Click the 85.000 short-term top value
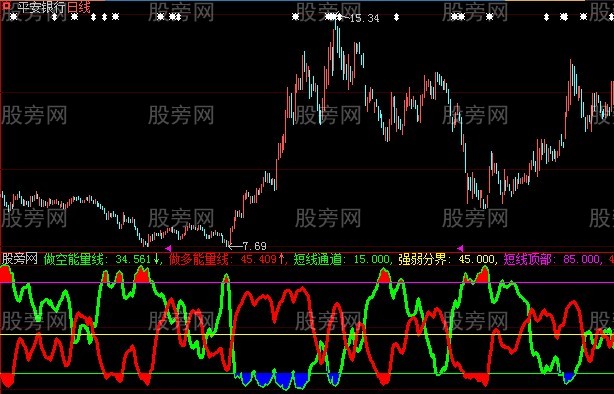 [581, 259]
